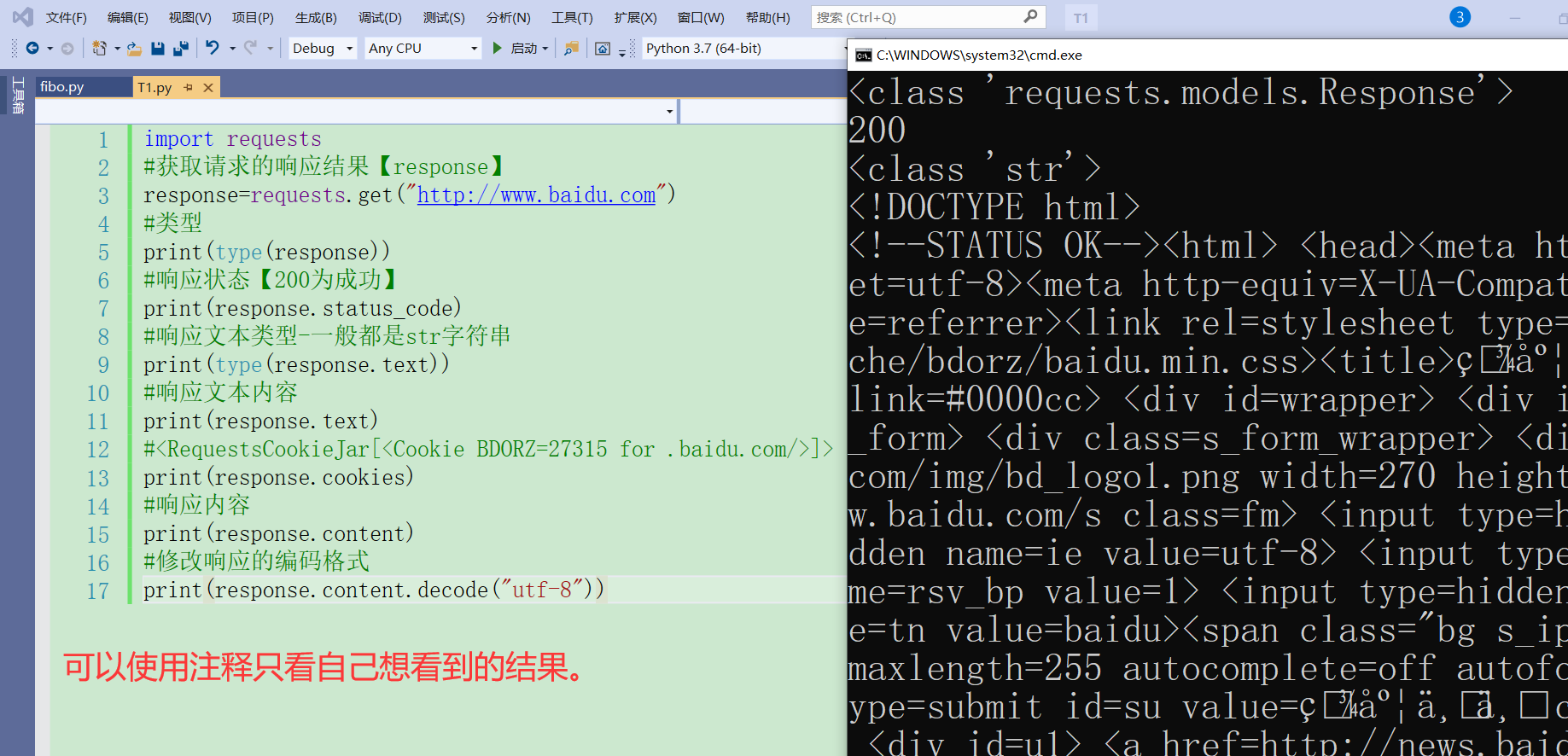Click line number 17 in the editor

tap(97, 590)
